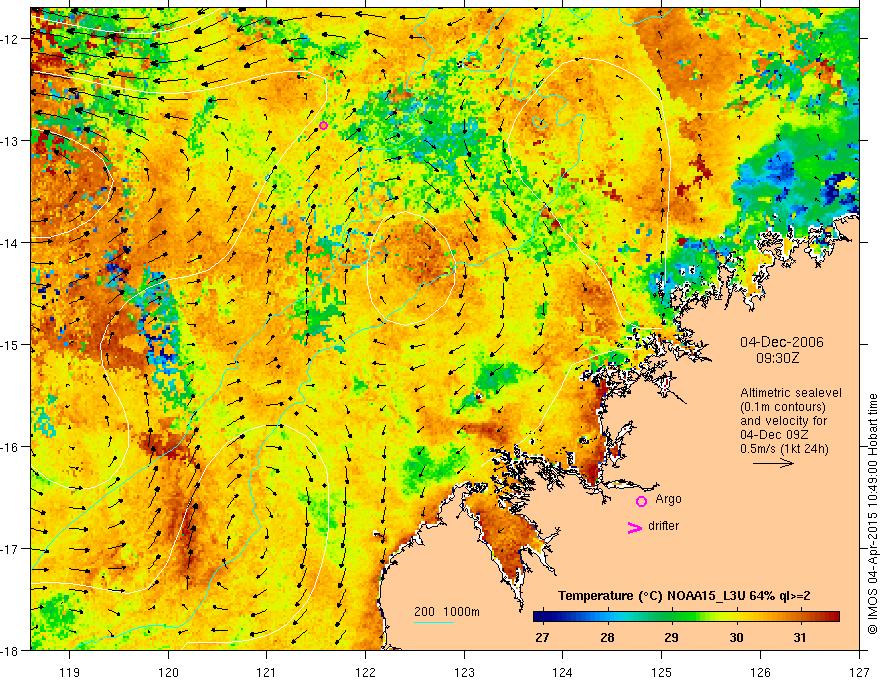Click the 'Altimetric sealevel' legend text
Image resolution: width=880 pixels, height=680 pixels.
[791, 393]
